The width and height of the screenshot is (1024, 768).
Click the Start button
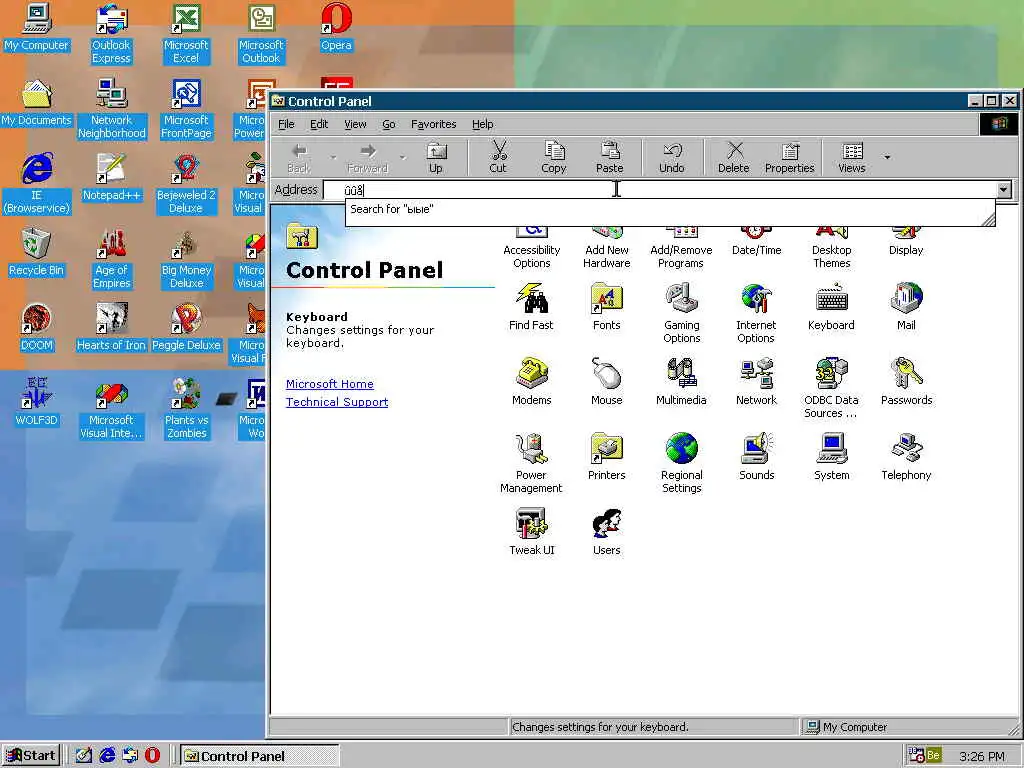[31, 756]
